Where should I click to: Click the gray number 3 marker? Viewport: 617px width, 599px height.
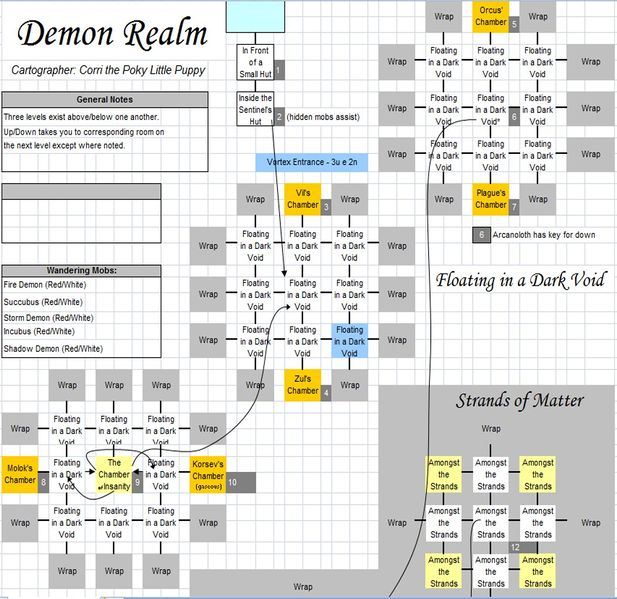(x=326, y=207)
